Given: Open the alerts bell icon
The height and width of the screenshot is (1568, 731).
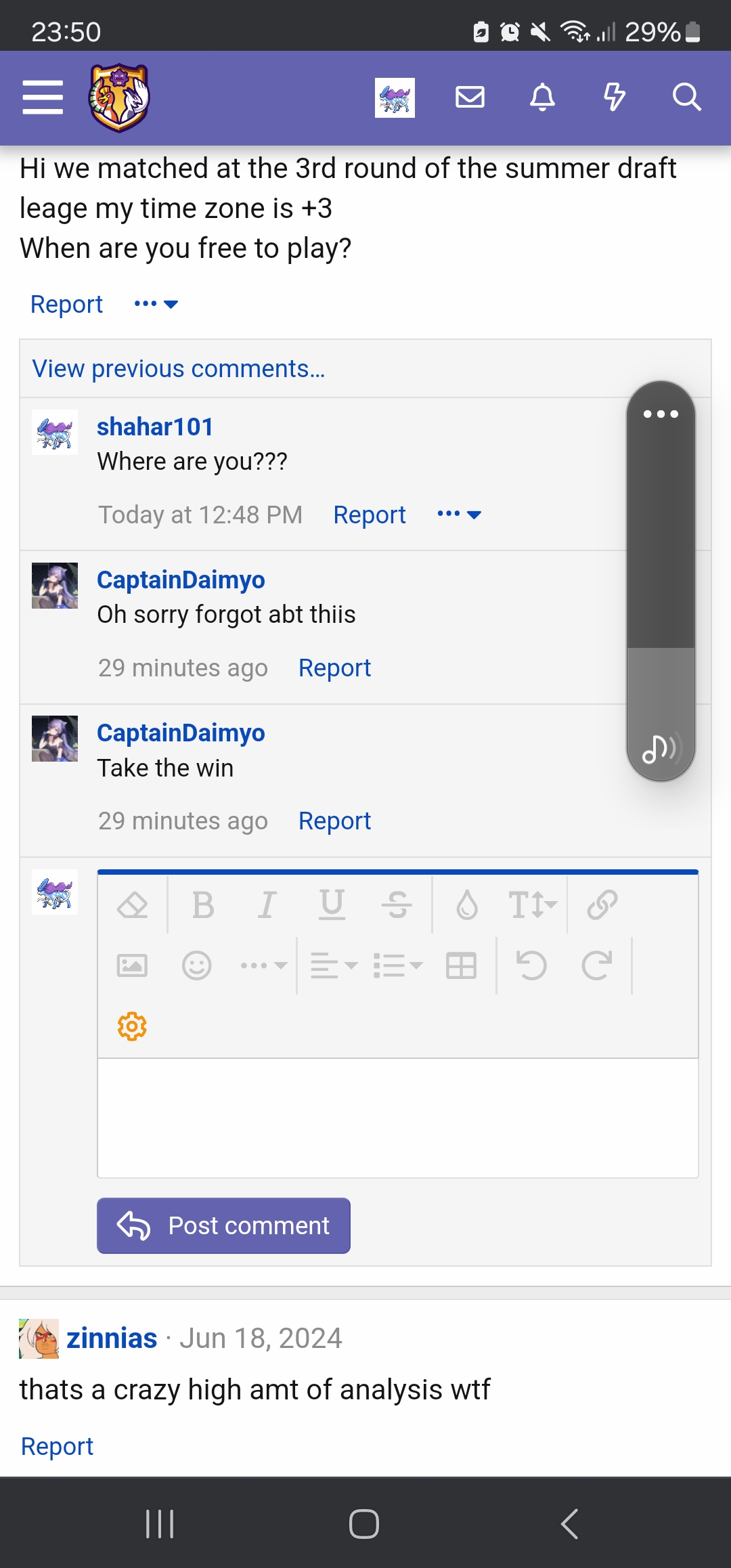Looking at the screenshot, I should point(542,97).
